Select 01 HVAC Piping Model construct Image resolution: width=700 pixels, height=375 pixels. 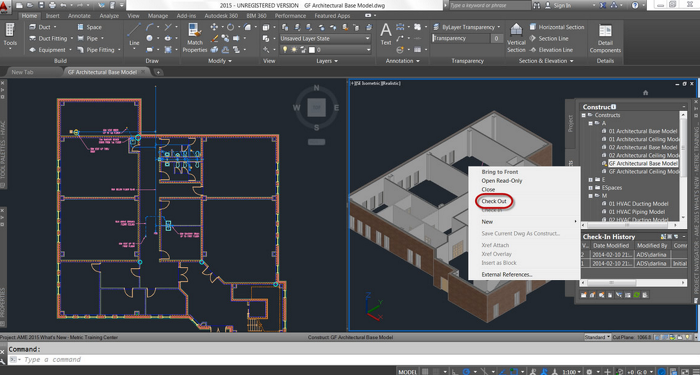pyautogui.click(x=637, y=212)
